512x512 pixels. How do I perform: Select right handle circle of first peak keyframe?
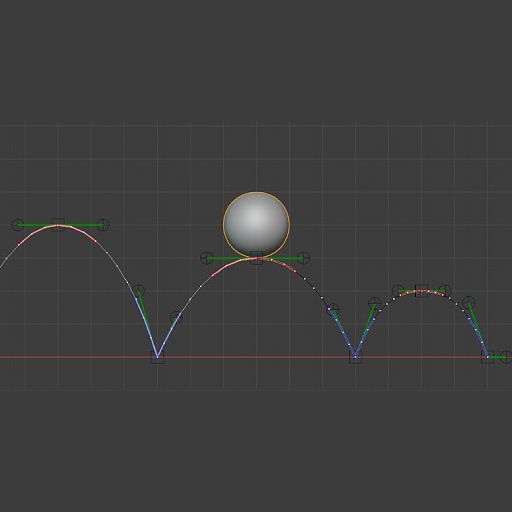103,225
